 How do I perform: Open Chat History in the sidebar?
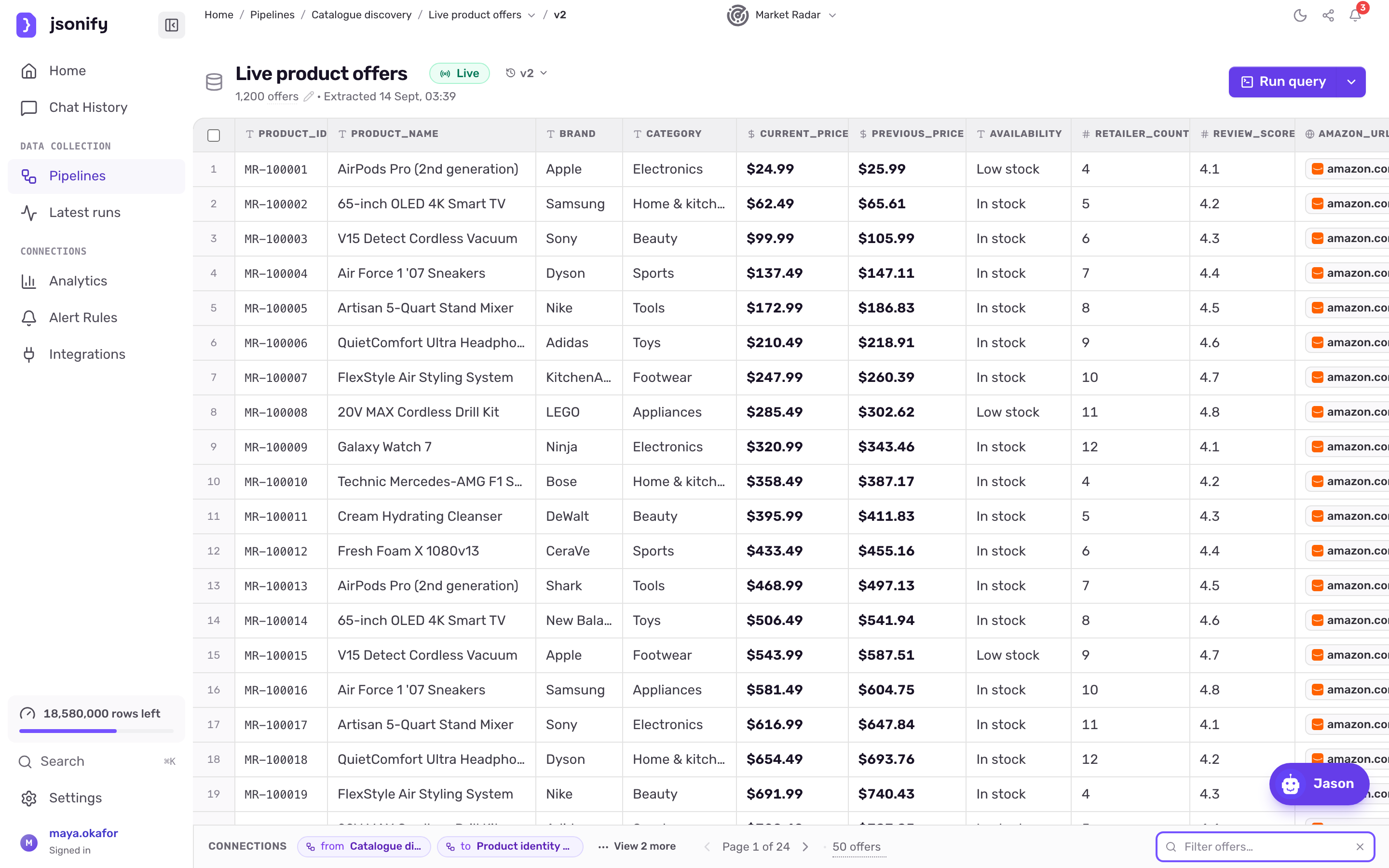tap(96, 108)
